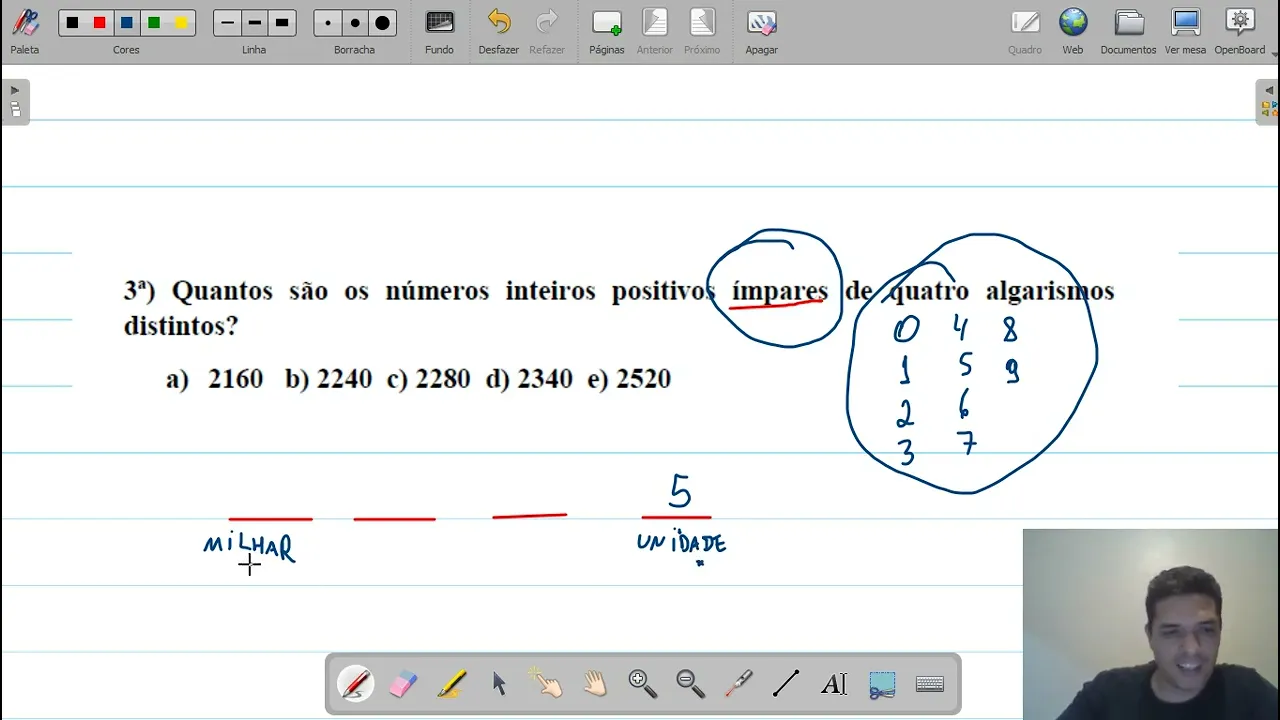Open the virtual keyboard
The image size is (1280, 720).
(930, 684)
